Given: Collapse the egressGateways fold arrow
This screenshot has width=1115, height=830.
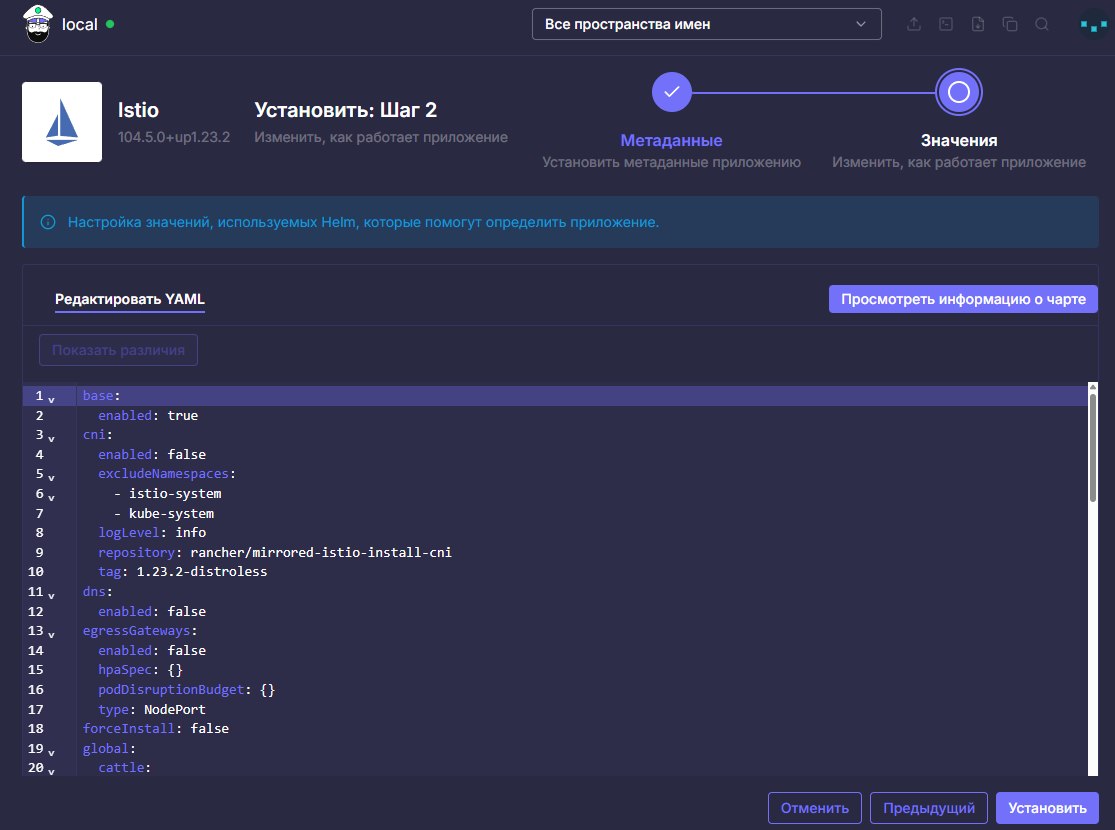Looking at the screenshot, I should click(51, 634).
